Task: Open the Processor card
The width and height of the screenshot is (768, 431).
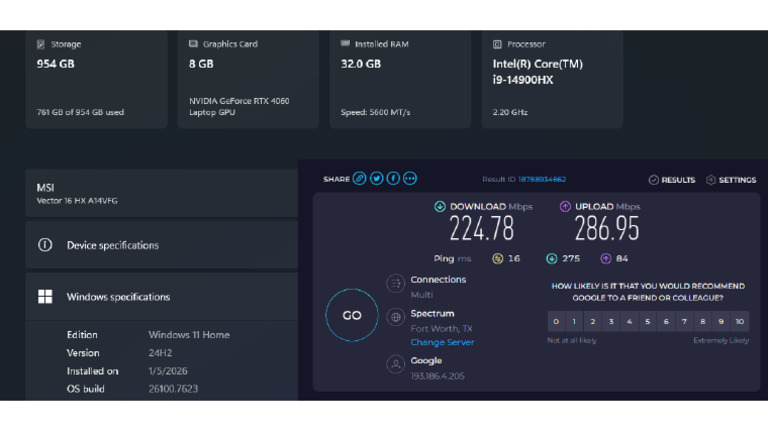Action: tap(552, 79)
